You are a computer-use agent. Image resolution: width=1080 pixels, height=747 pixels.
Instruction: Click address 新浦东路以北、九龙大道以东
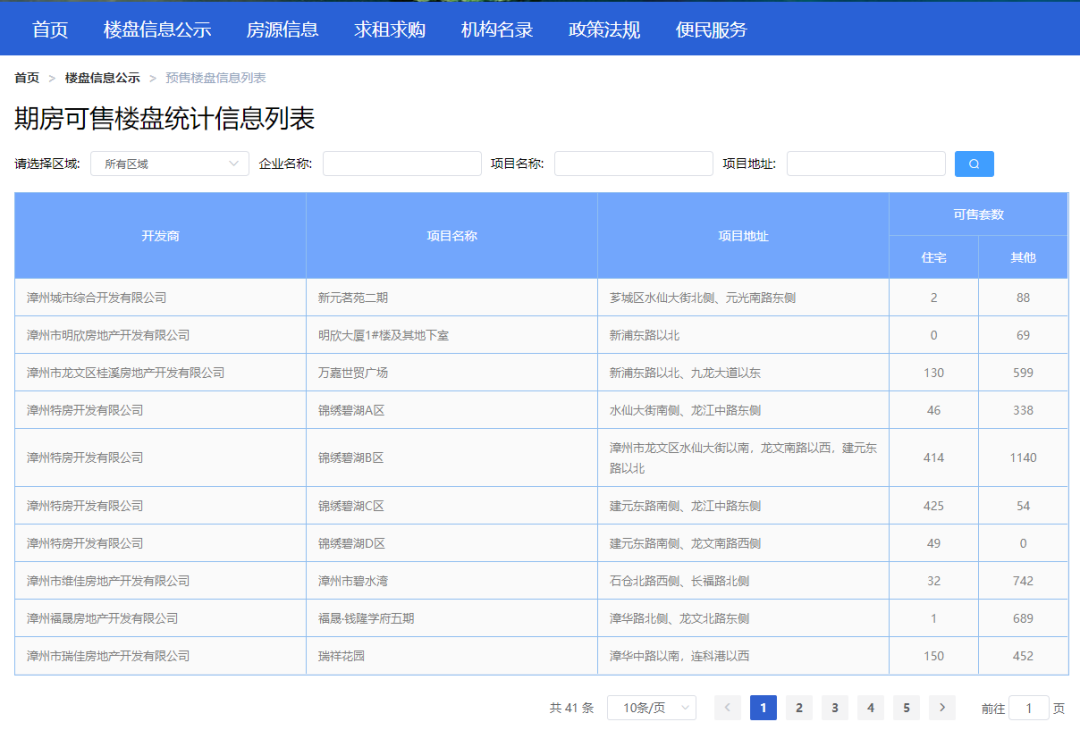[x=685, y=372]
